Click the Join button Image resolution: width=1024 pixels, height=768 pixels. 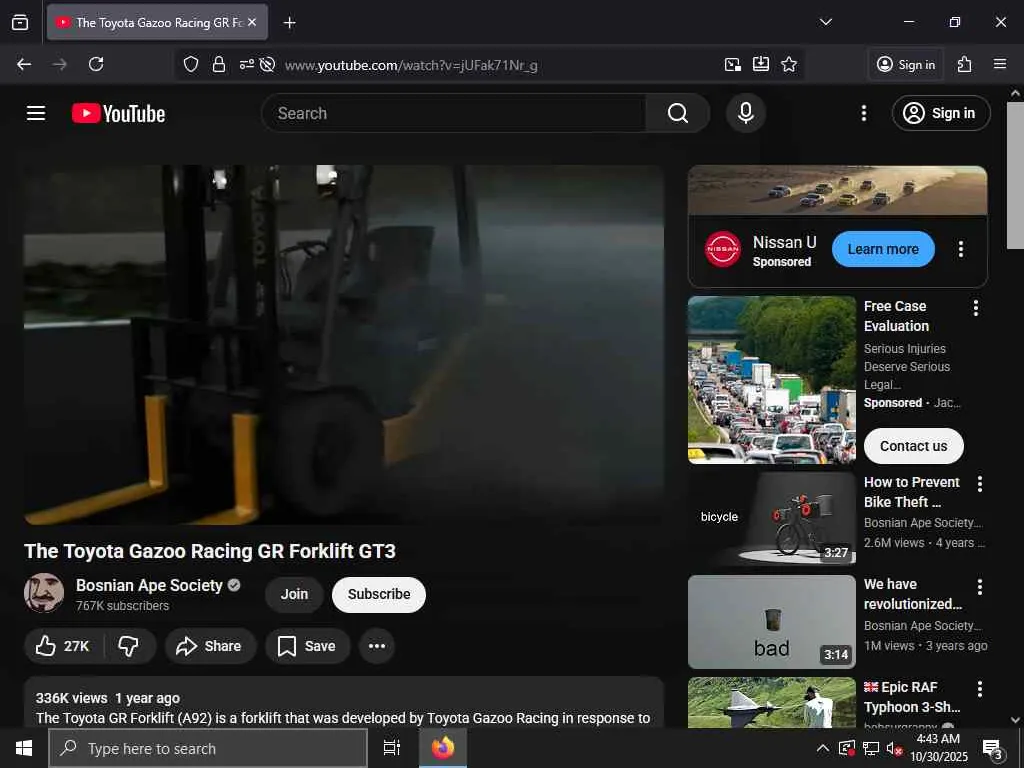click(294, 594)
